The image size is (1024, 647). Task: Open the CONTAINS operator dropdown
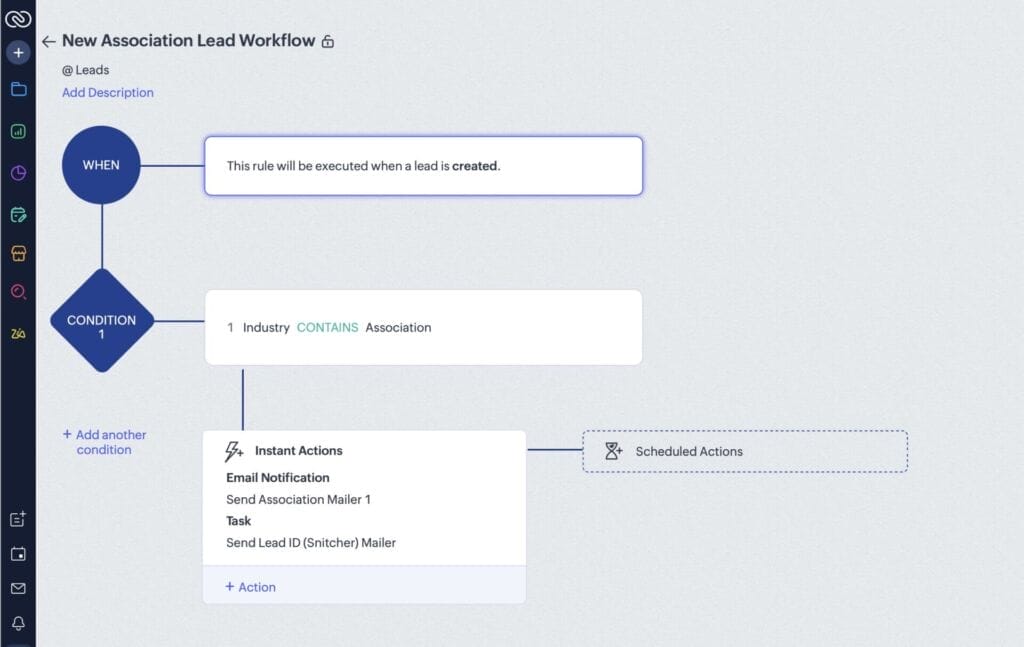(328, 327)
